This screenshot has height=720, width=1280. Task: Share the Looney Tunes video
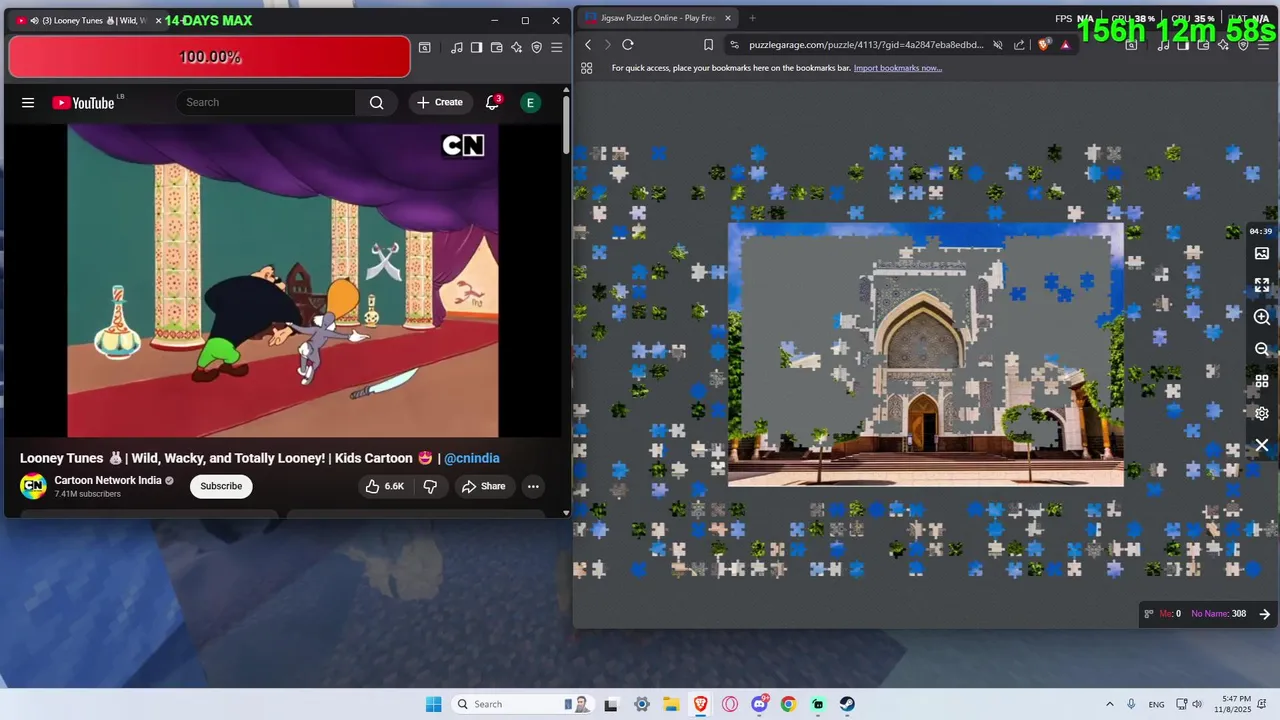pyautogui.click(x=483, y=486)
